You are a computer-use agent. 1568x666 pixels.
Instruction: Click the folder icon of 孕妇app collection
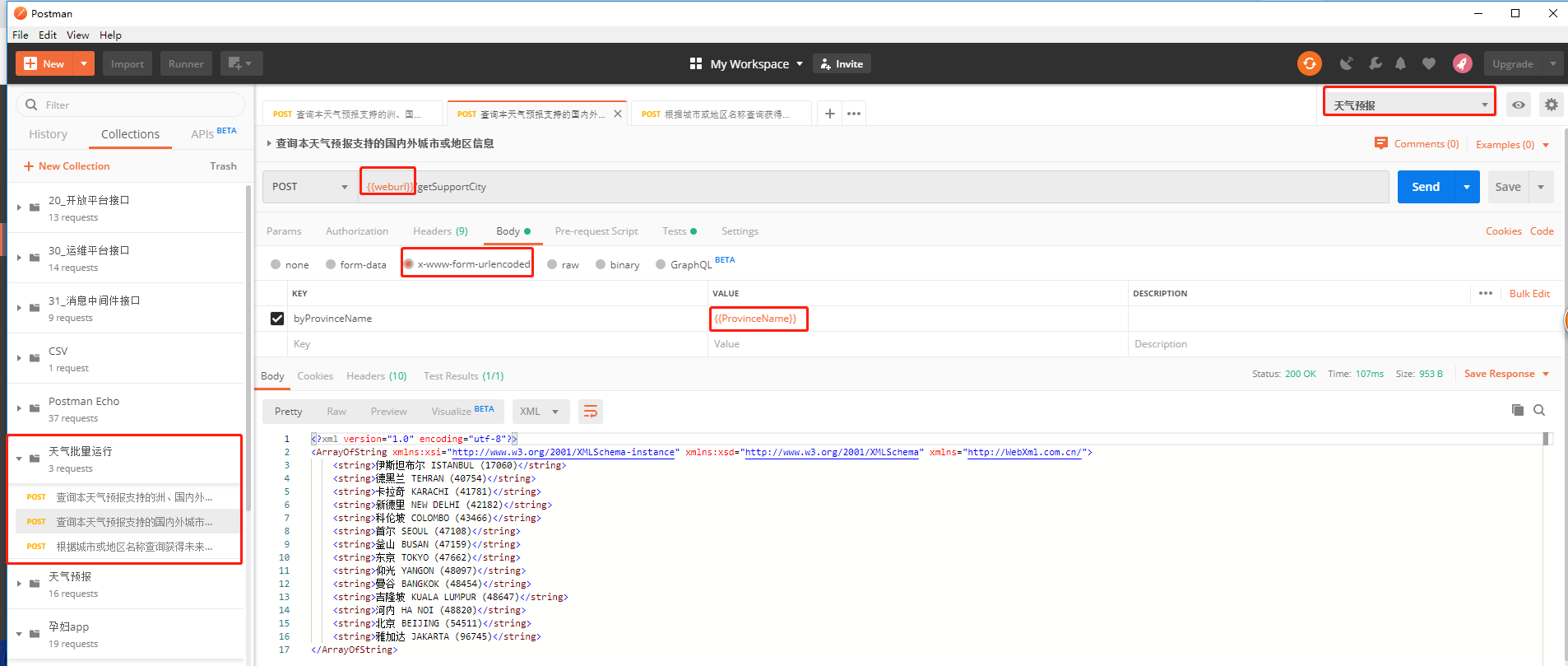pos(35,634)
